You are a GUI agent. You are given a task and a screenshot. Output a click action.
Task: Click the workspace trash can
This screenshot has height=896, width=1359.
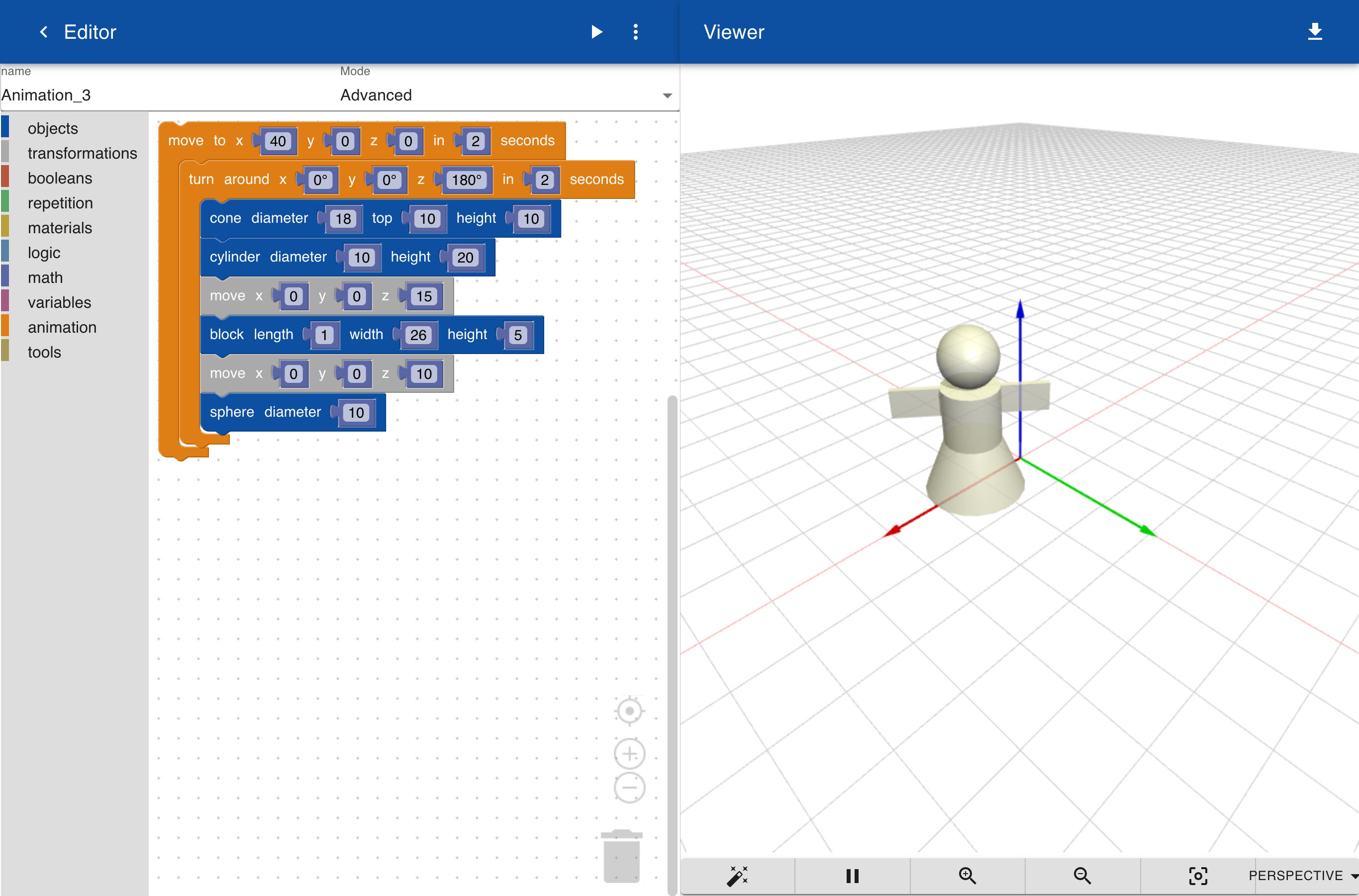point(621,855)
